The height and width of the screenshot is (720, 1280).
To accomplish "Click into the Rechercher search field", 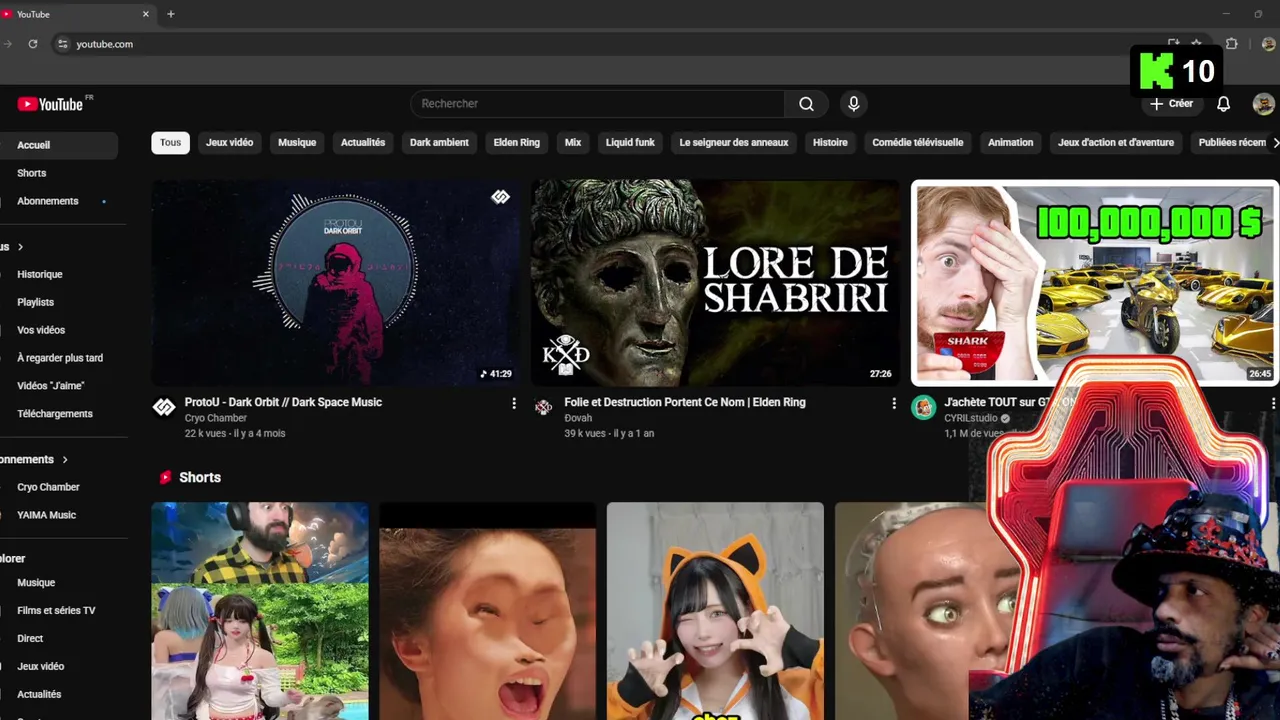I will click(x=598, y=104).
